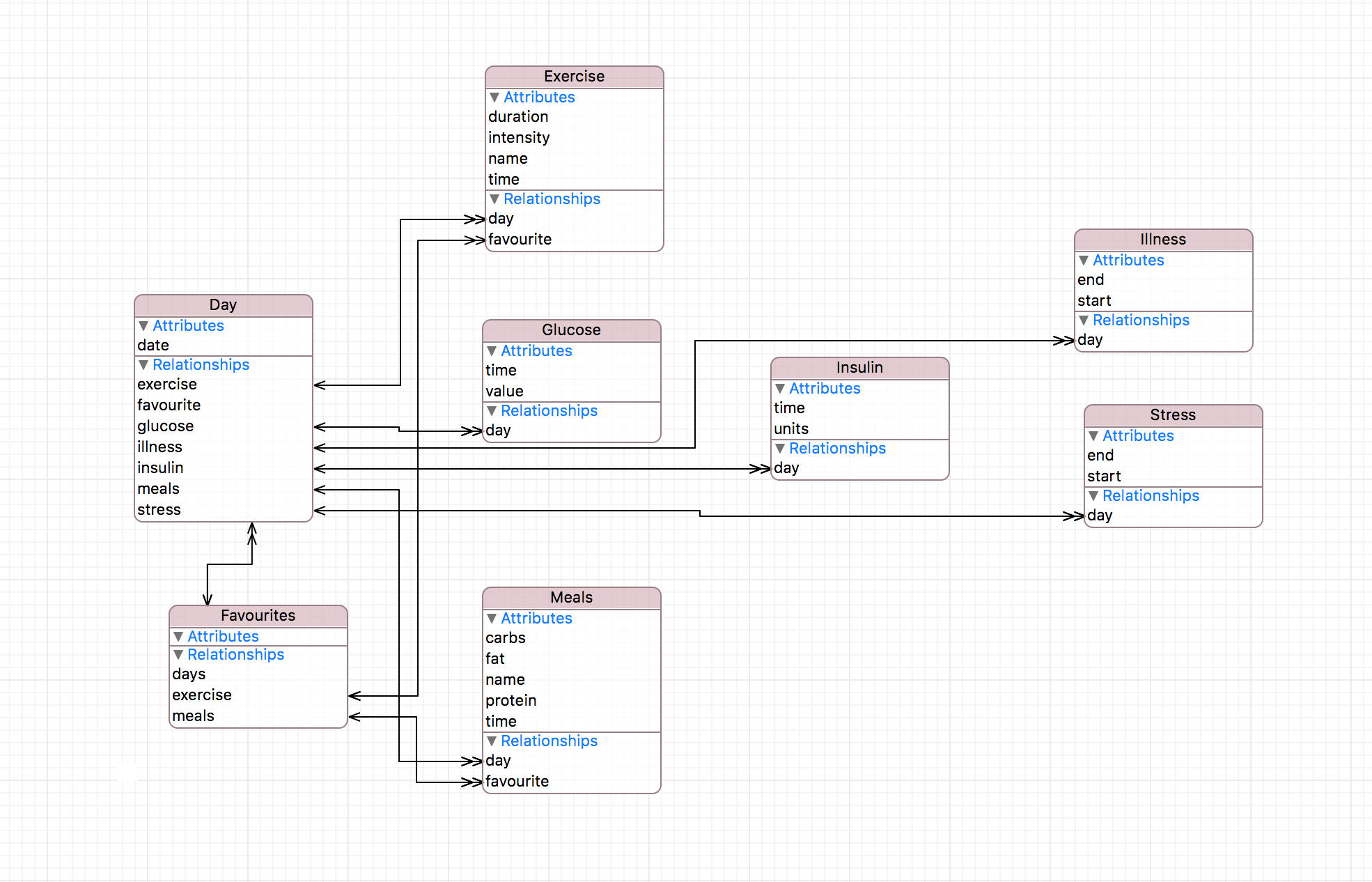This screenshot has width=1372, height=882.
Task: Open the Relationships link in the Insulin entity
Action: pyautogui.click(x=838, y=448)
